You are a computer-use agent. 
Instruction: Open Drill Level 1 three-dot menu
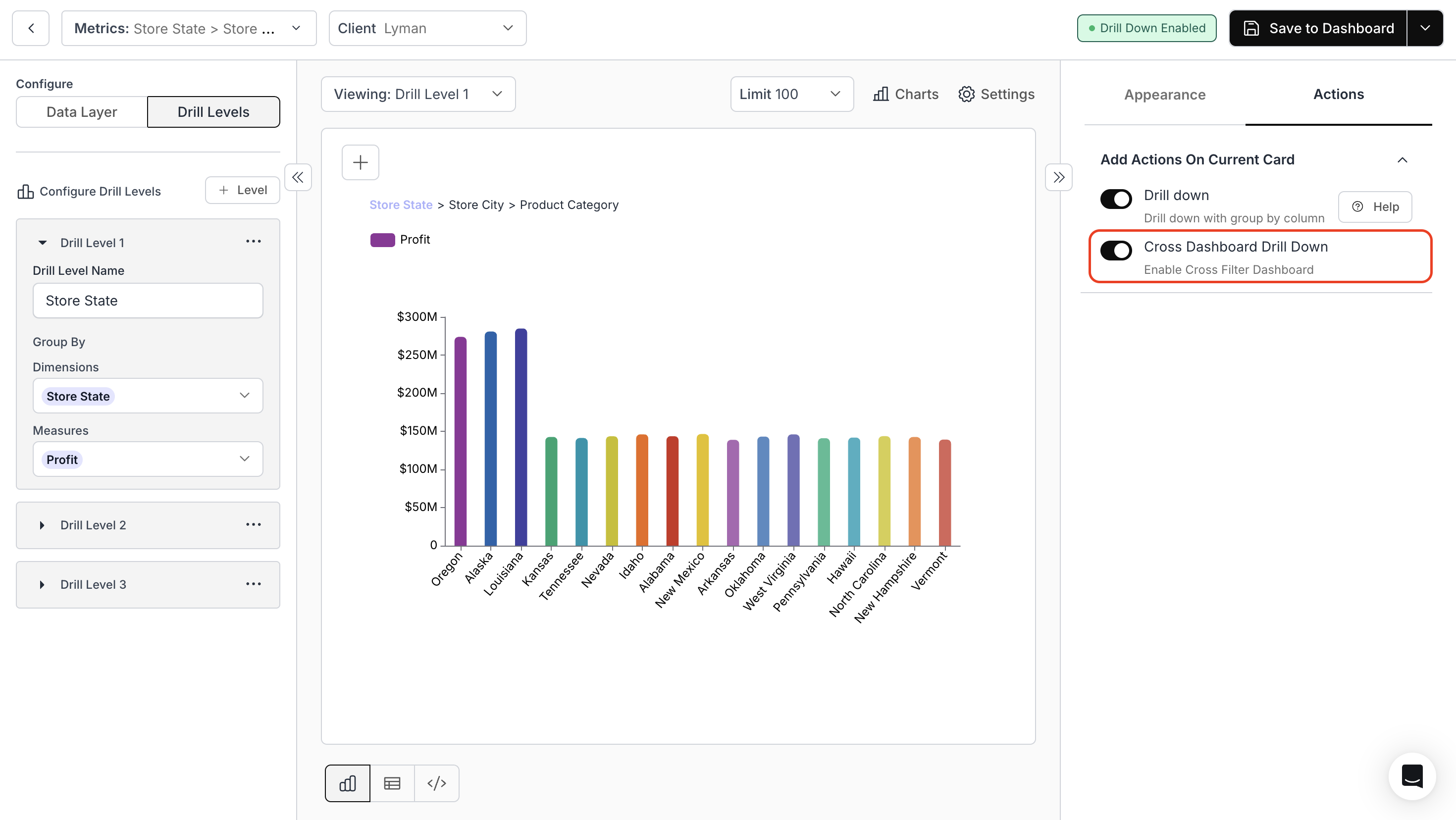(x=253, y=242)
